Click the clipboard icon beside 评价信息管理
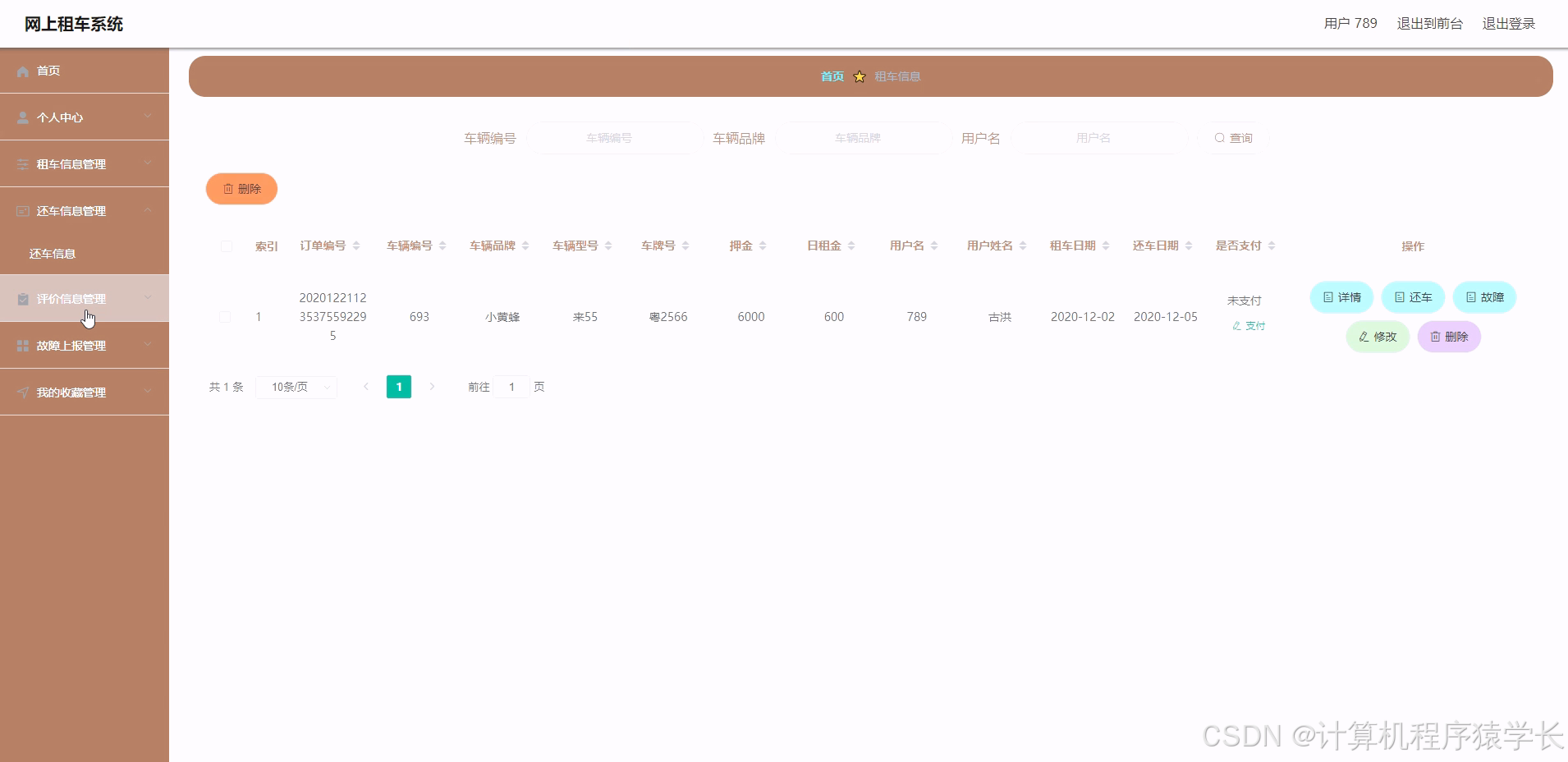 23,300
